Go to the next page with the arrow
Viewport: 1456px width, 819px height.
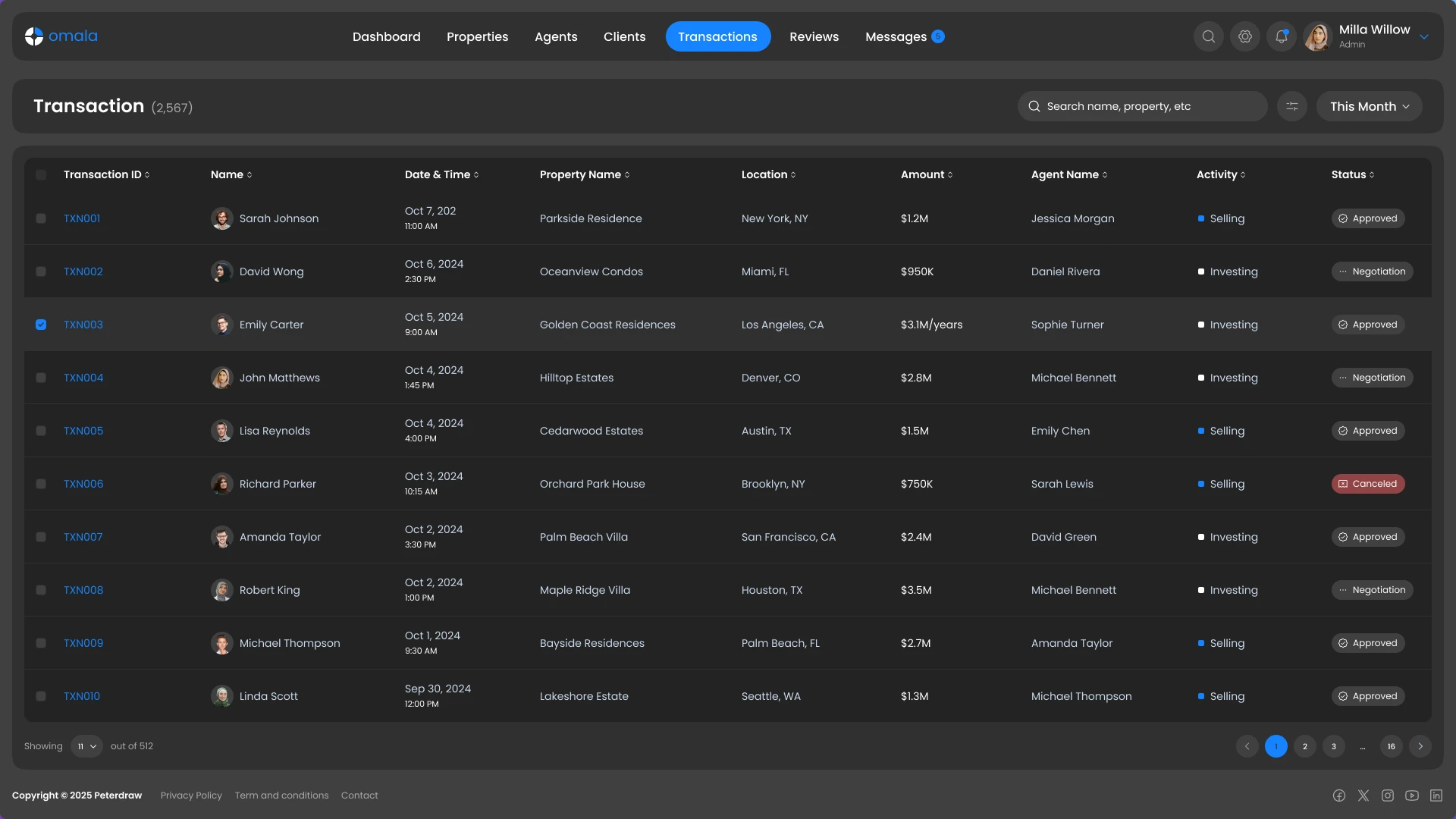(x=1421, y=746)
